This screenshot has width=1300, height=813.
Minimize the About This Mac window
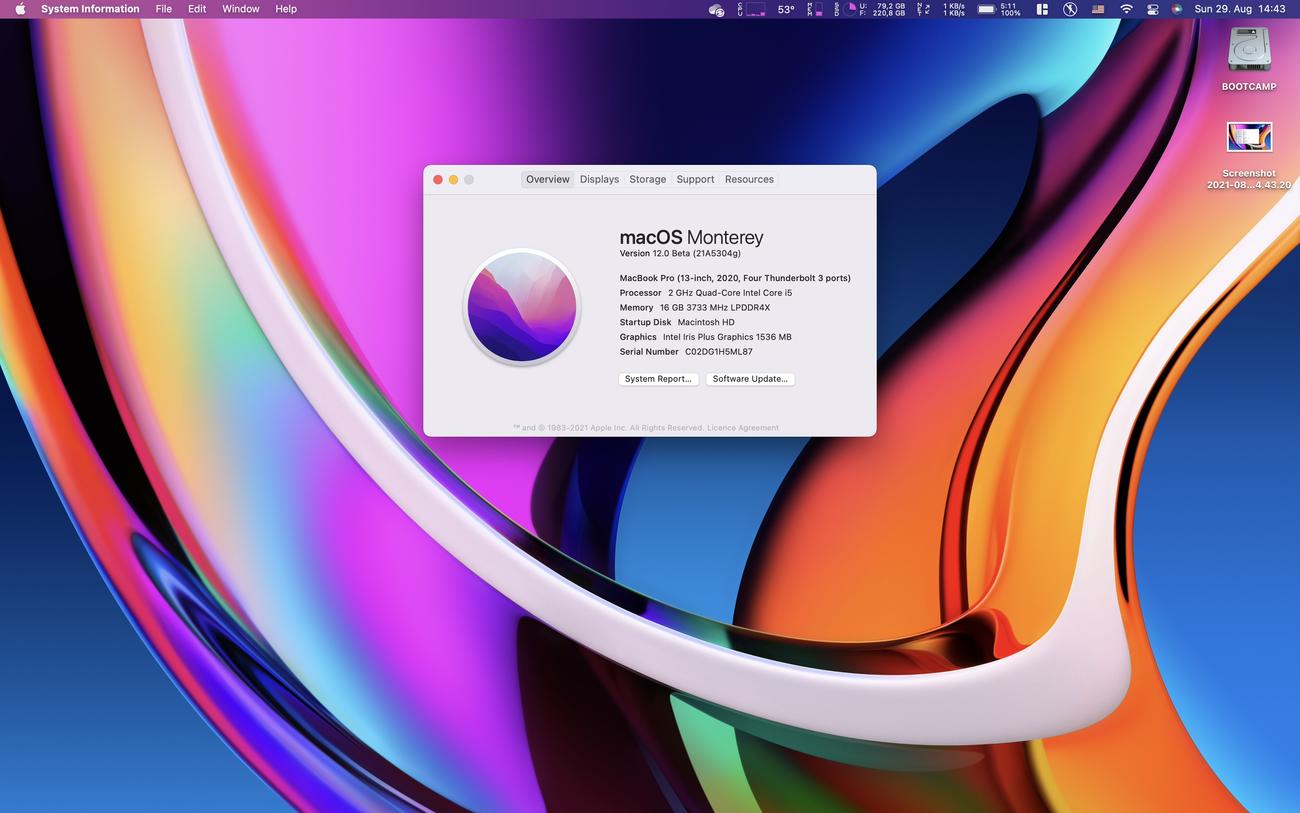click(x=453, y=180)
